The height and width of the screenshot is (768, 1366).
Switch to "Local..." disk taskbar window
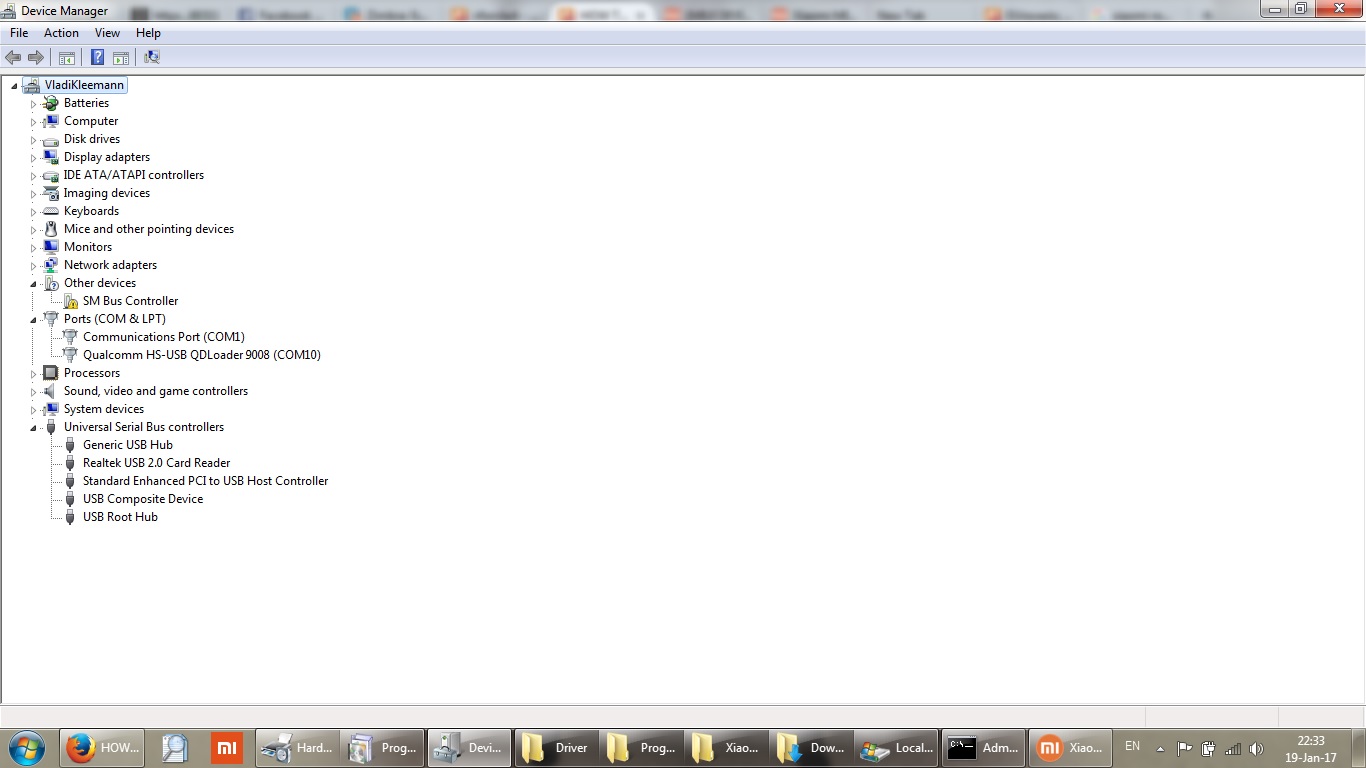[x=897, y=747]
